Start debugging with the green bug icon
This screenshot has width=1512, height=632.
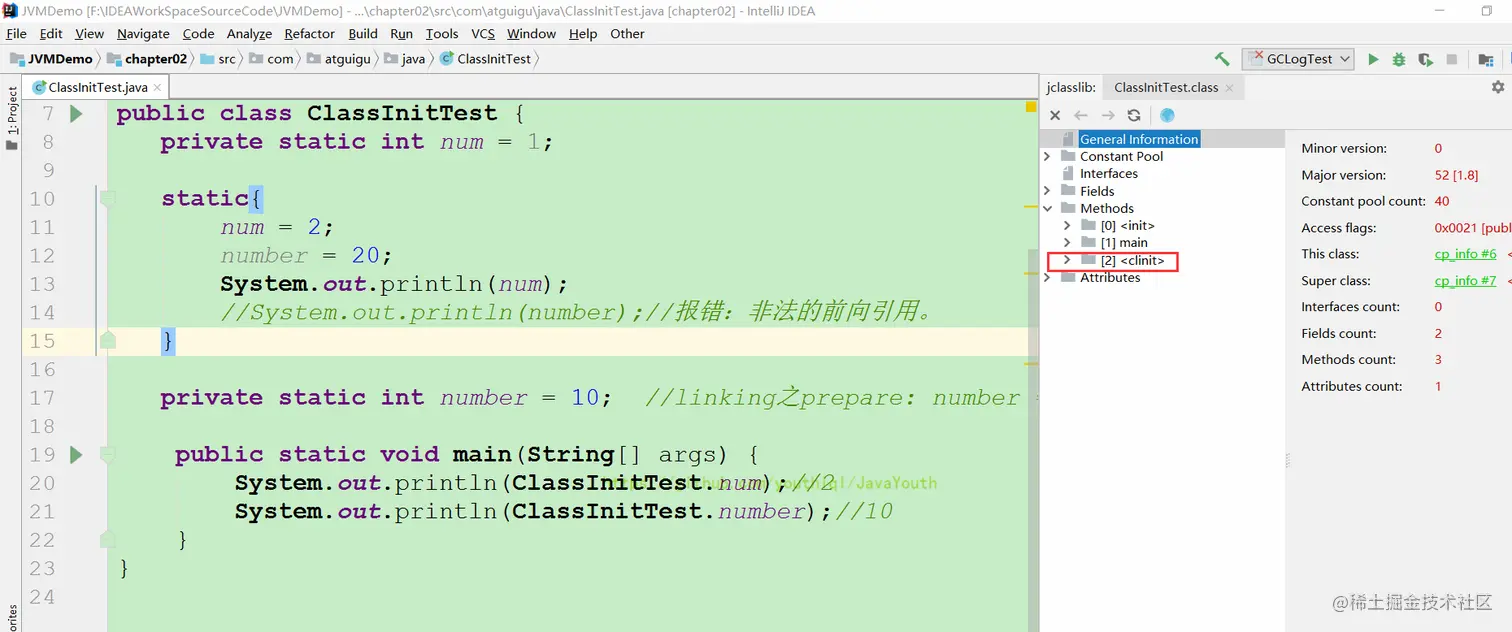click(x=1399, y=59)
